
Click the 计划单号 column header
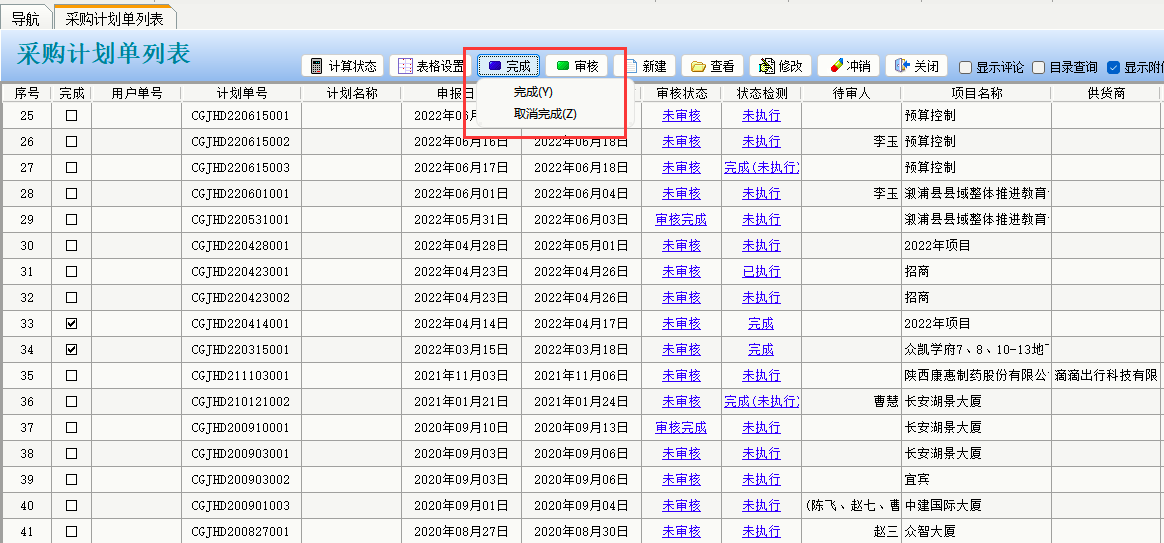click(x=241, y=93)
